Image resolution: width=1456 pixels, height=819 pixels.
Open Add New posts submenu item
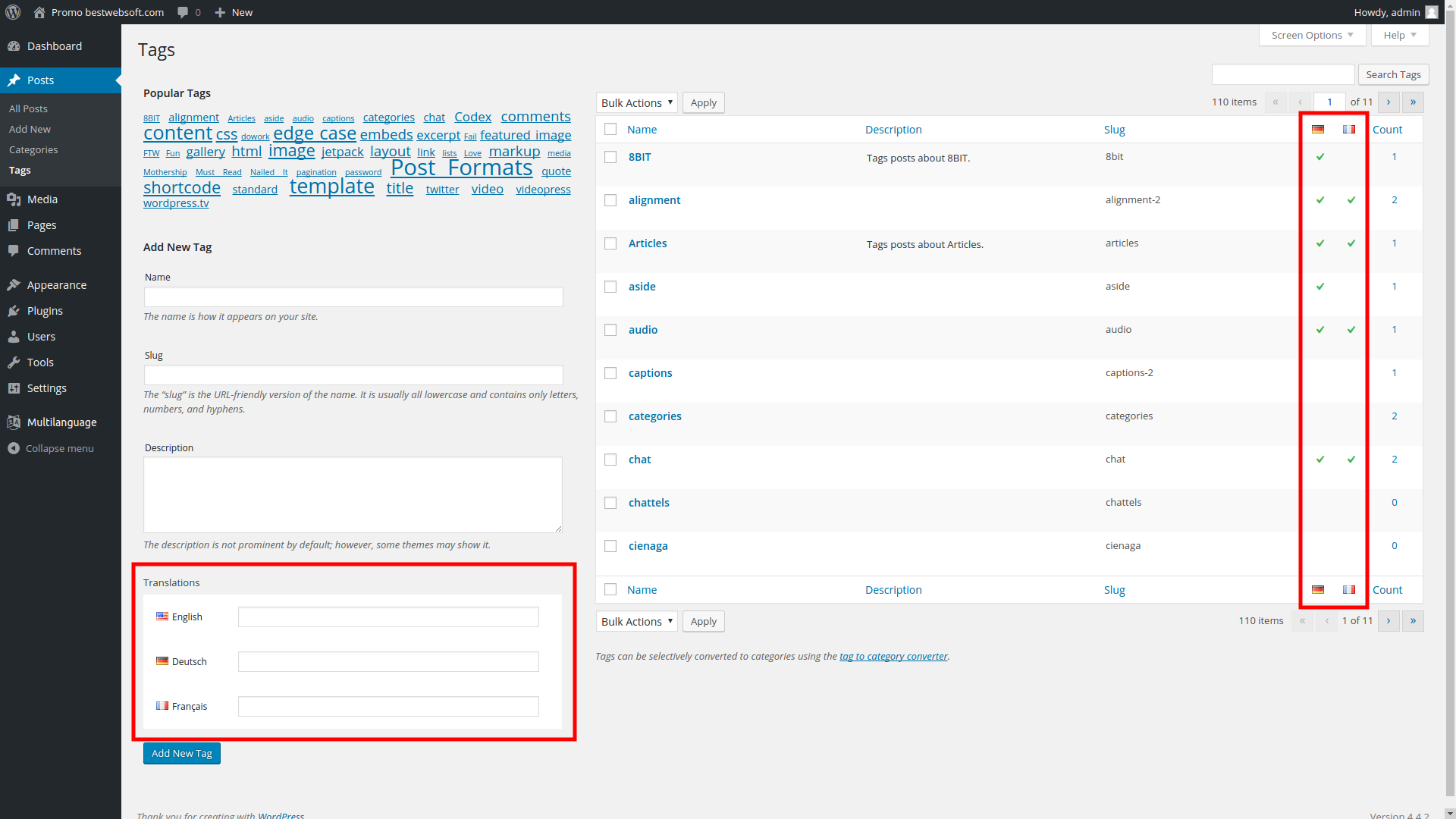(30, 130)
